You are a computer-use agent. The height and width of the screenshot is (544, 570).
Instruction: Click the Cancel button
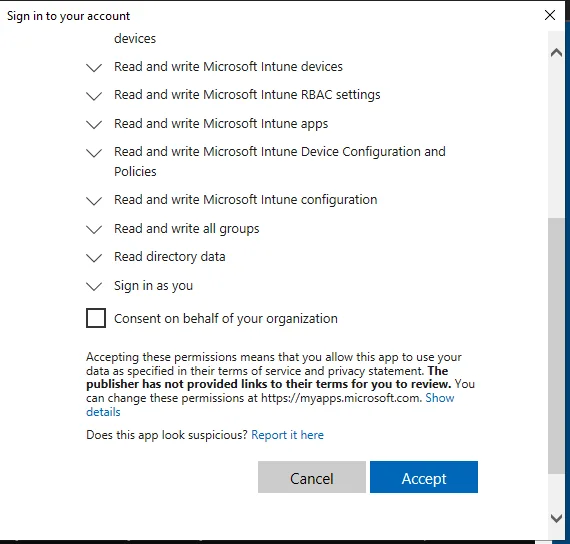[312, 477]
